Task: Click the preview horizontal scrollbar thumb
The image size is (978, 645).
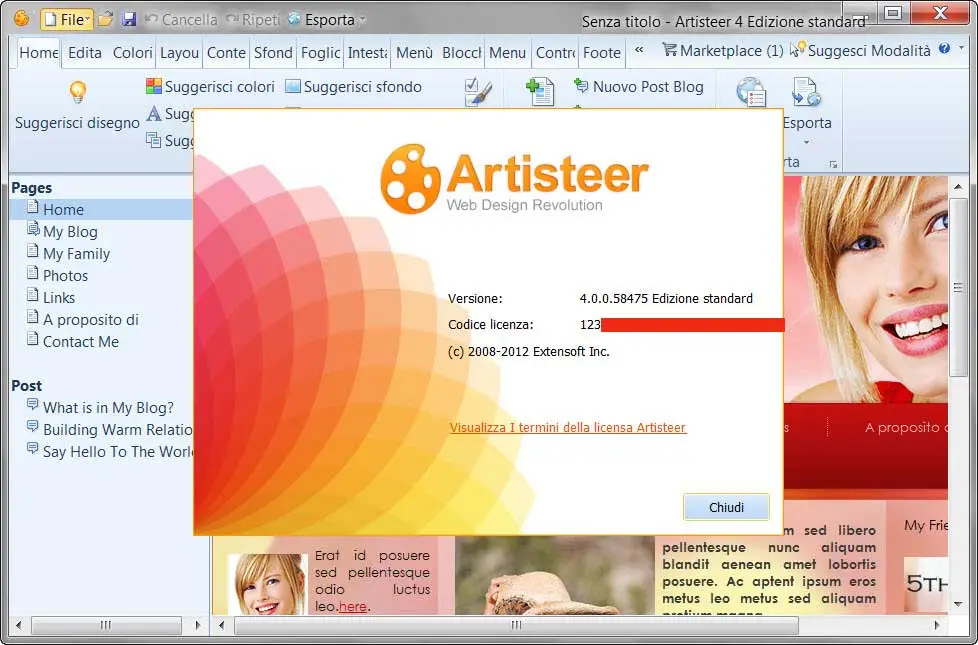Action: click(515, 624)
